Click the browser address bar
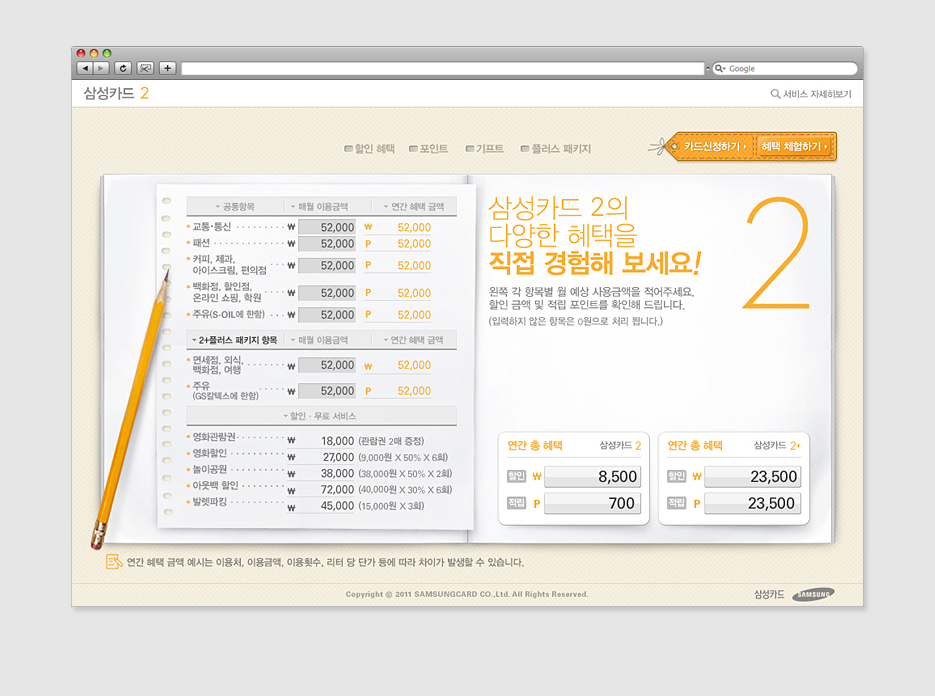 [x=442, y=68]
